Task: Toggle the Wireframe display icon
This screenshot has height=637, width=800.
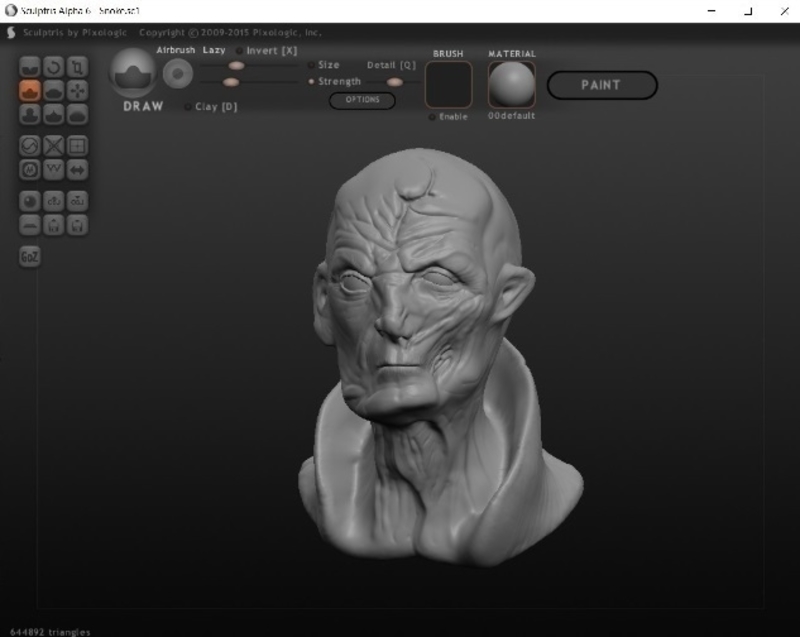Action: point(54,170)
